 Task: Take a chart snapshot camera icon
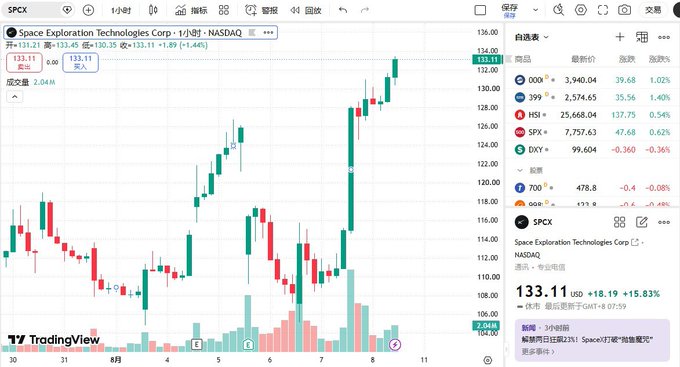pos(624,10)
